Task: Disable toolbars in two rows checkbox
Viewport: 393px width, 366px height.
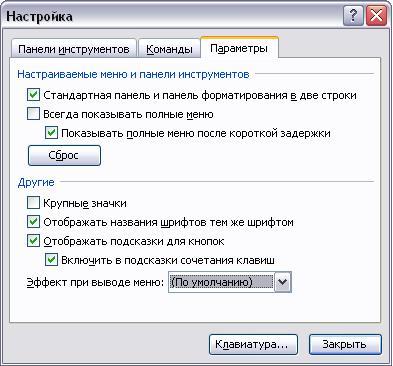Action: (33, 95)
